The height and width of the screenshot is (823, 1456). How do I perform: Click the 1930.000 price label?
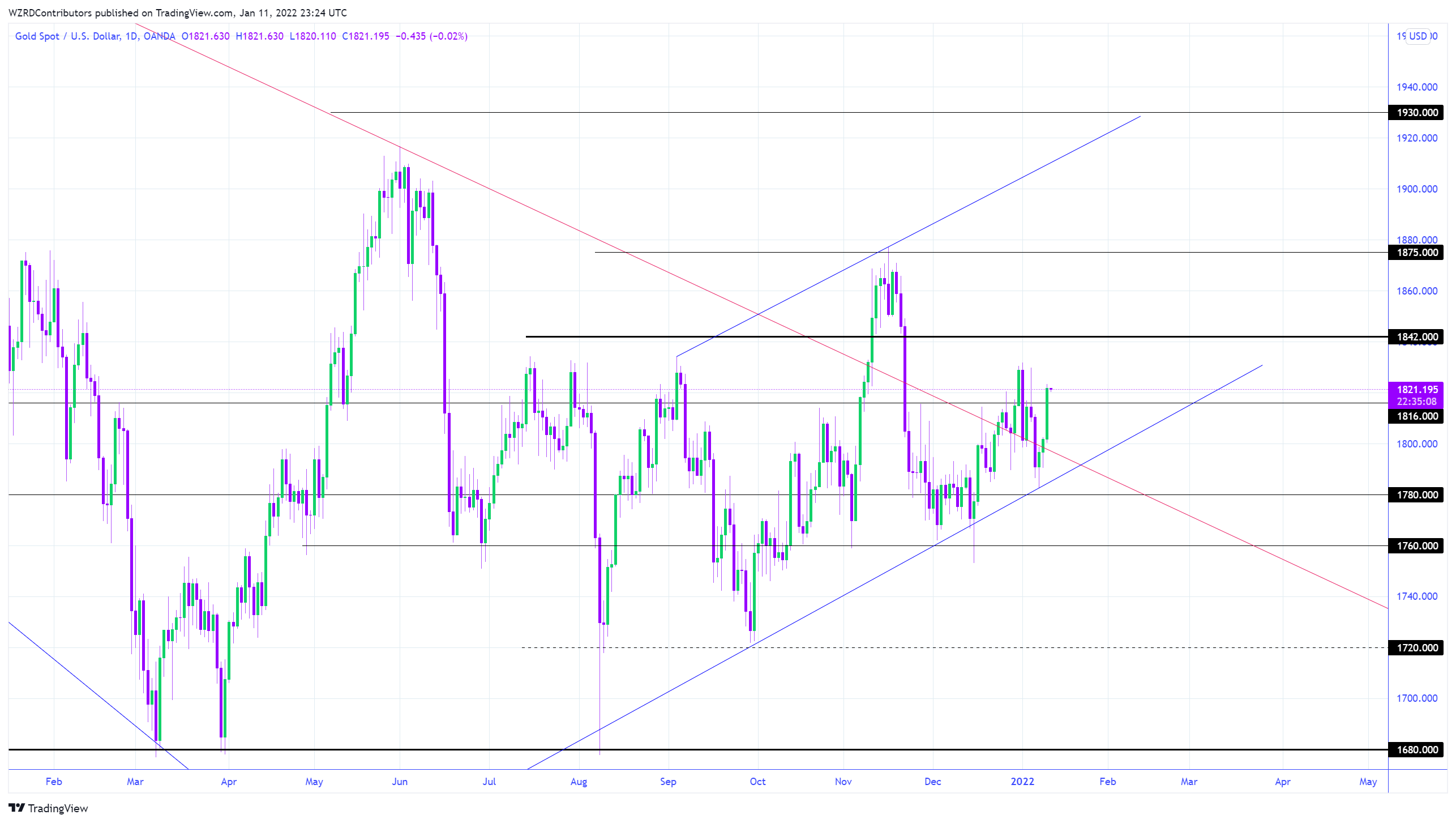tap(1416, 113)
